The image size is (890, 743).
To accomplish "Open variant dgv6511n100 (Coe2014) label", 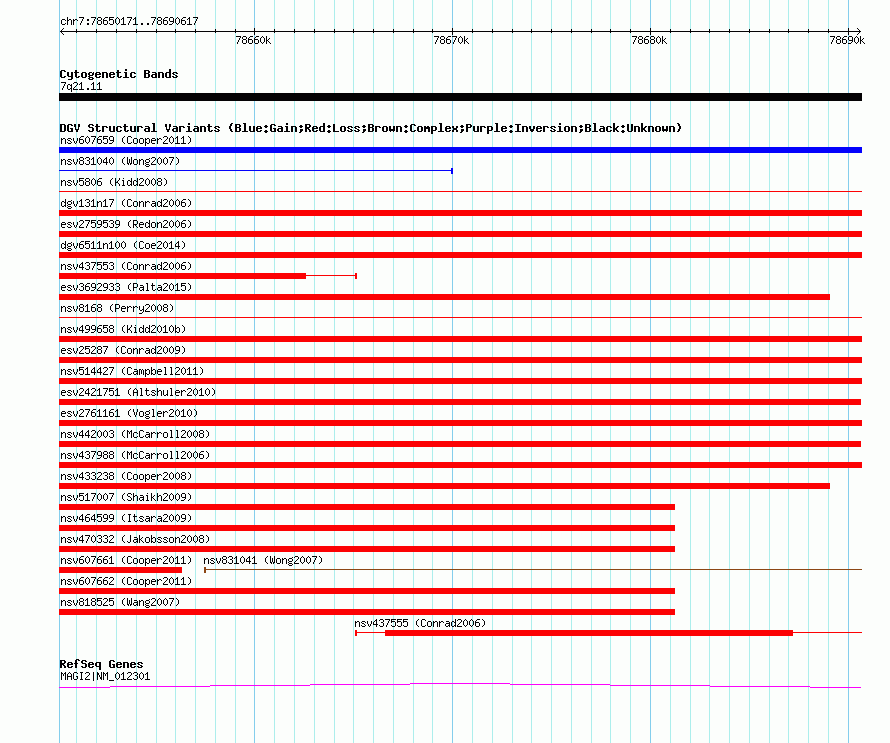I will [x=123, y=245].
